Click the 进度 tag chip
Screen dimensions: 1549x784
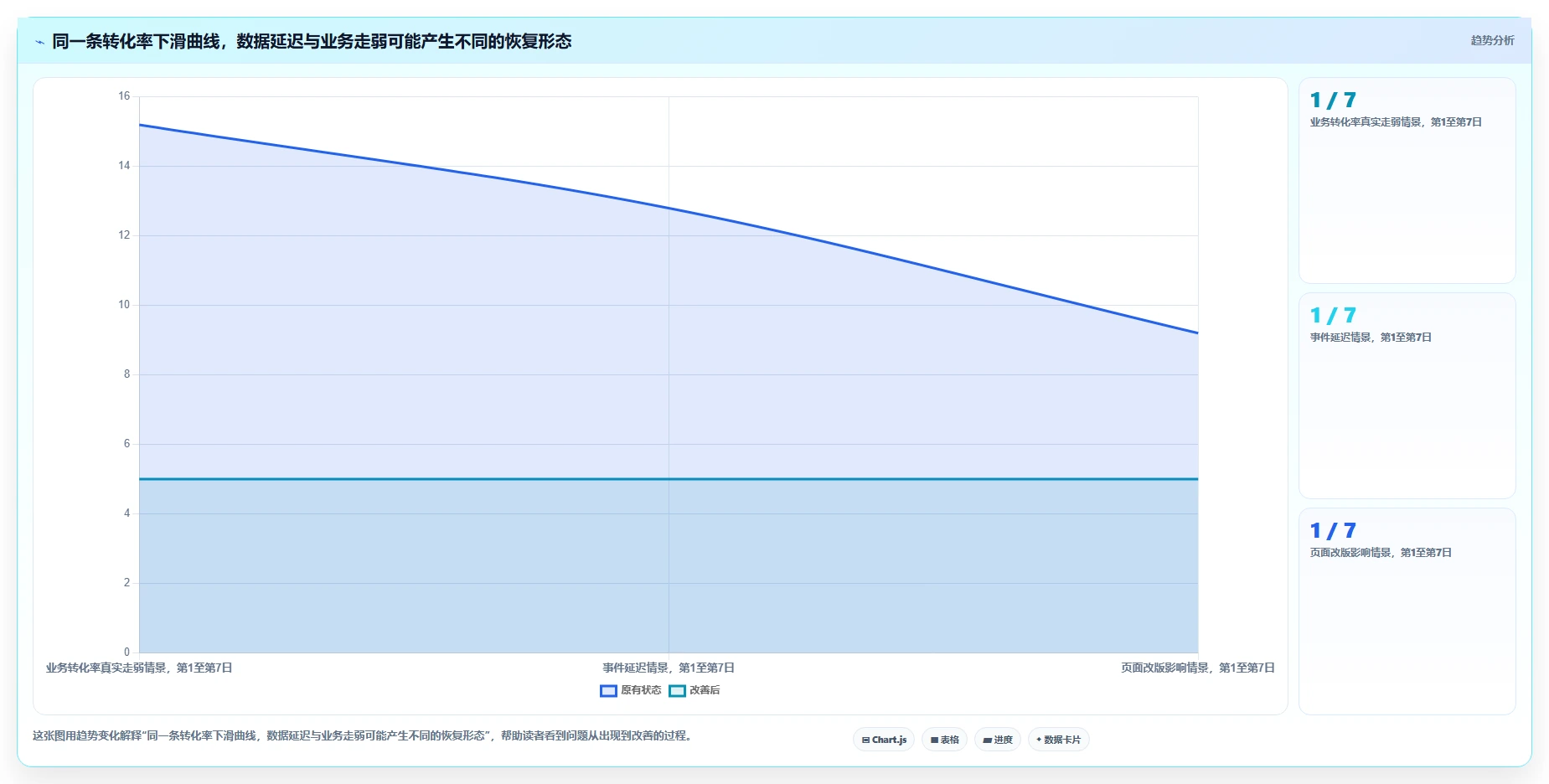click(x=997, y=740)
